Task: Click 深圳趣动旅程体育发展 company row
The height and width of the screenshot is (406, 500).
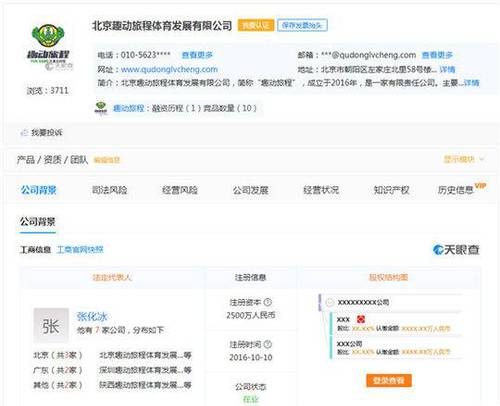Action: click(145, 370)
